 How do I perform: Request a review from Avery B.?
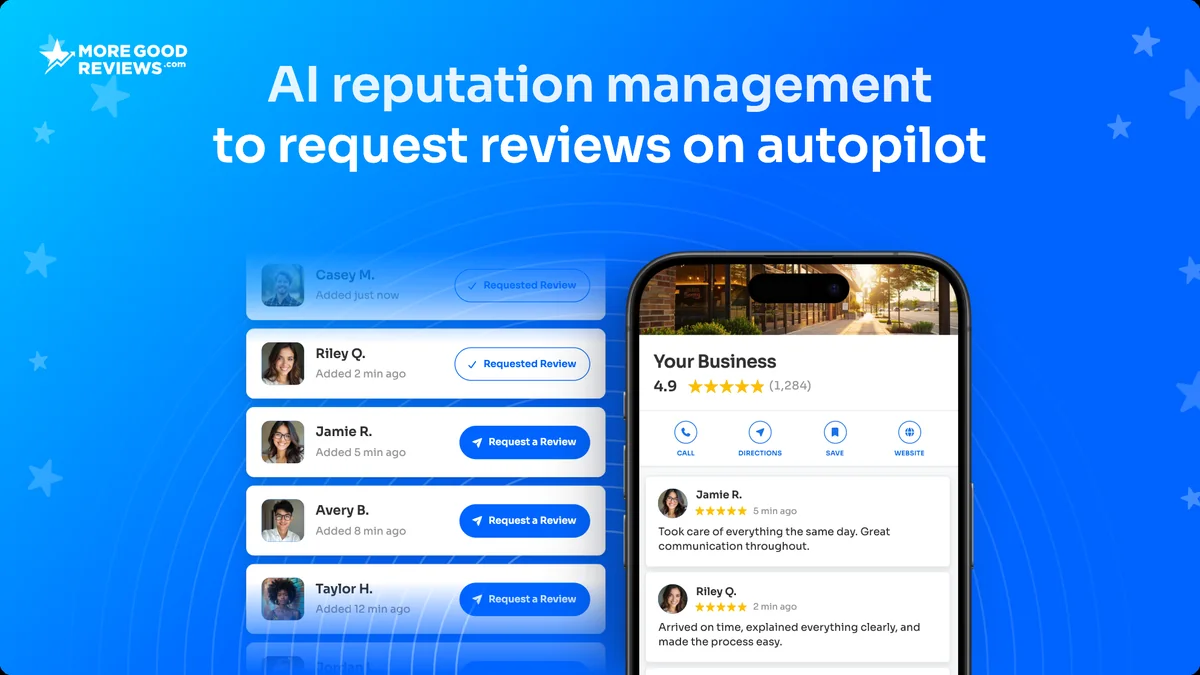(525, 520)
